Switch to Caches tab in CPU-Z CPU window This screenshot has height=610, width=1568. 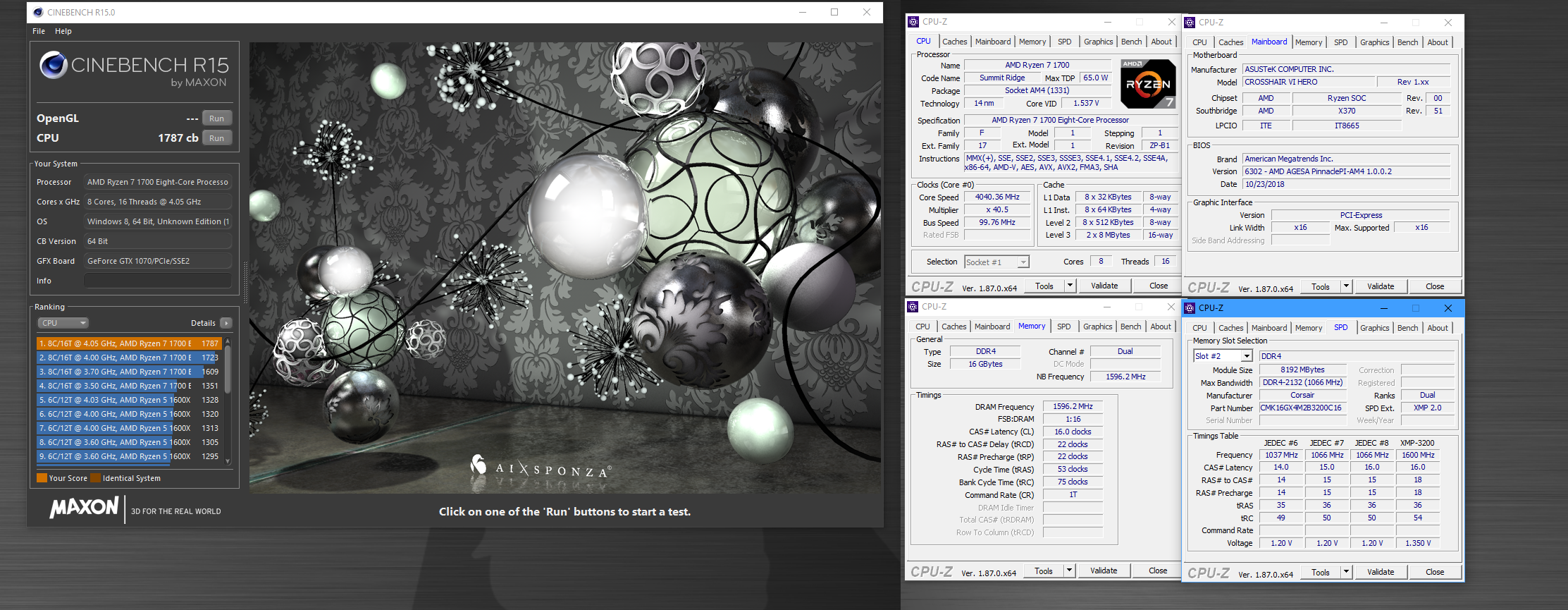coord(954,42)
